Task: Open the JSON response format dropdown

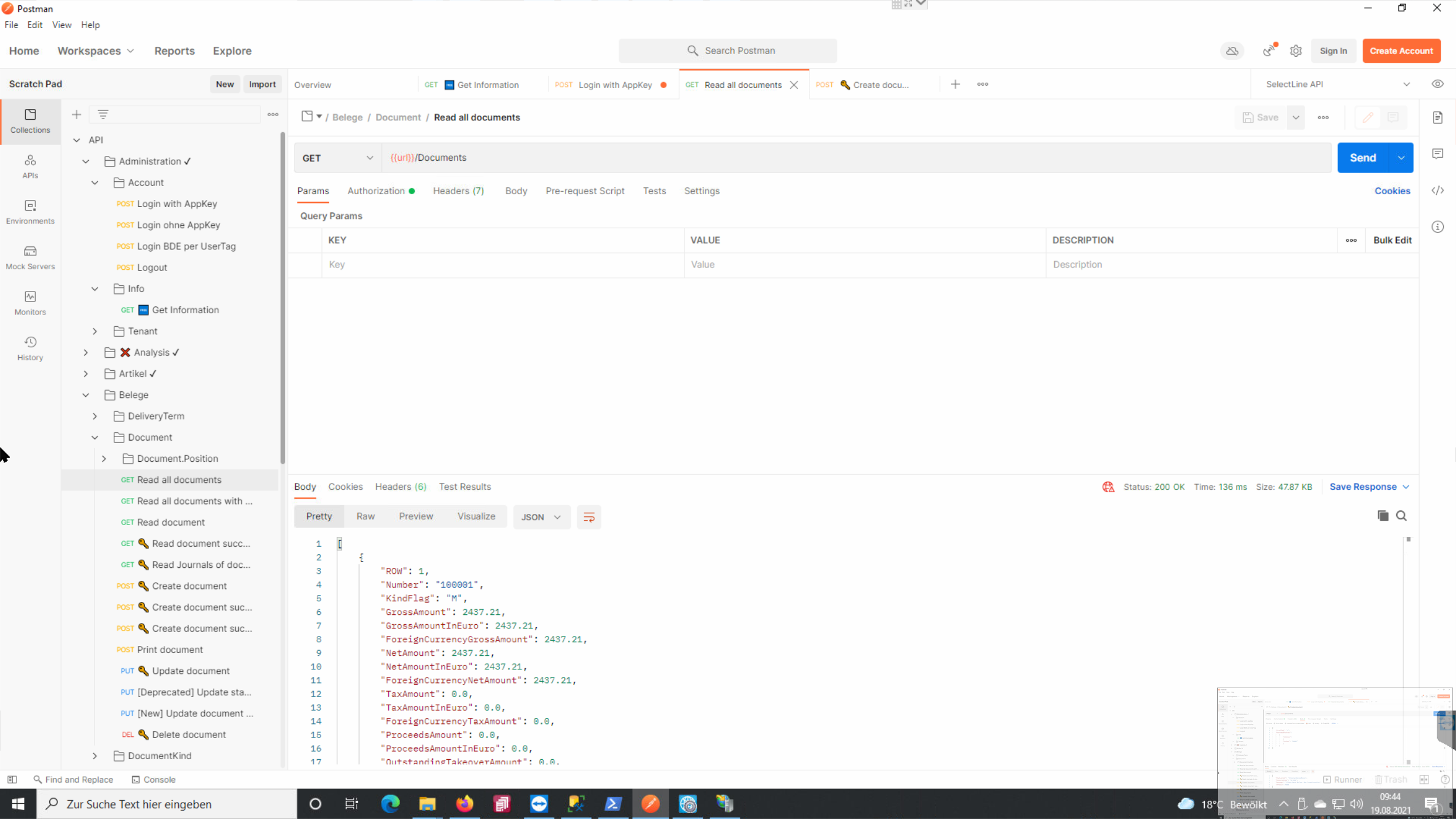Action: coord(541,517)
